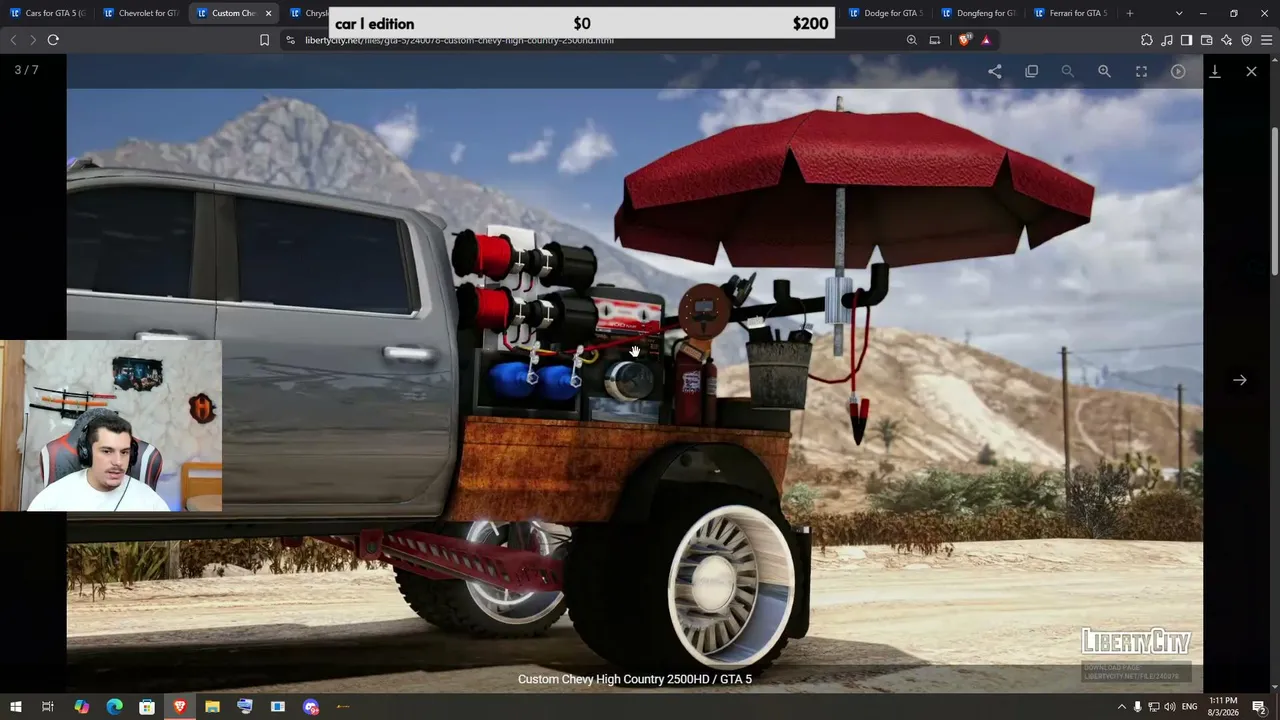Expand the tab search dropdown
The height and width of the screenshot is (720, 1280).
1179,13
